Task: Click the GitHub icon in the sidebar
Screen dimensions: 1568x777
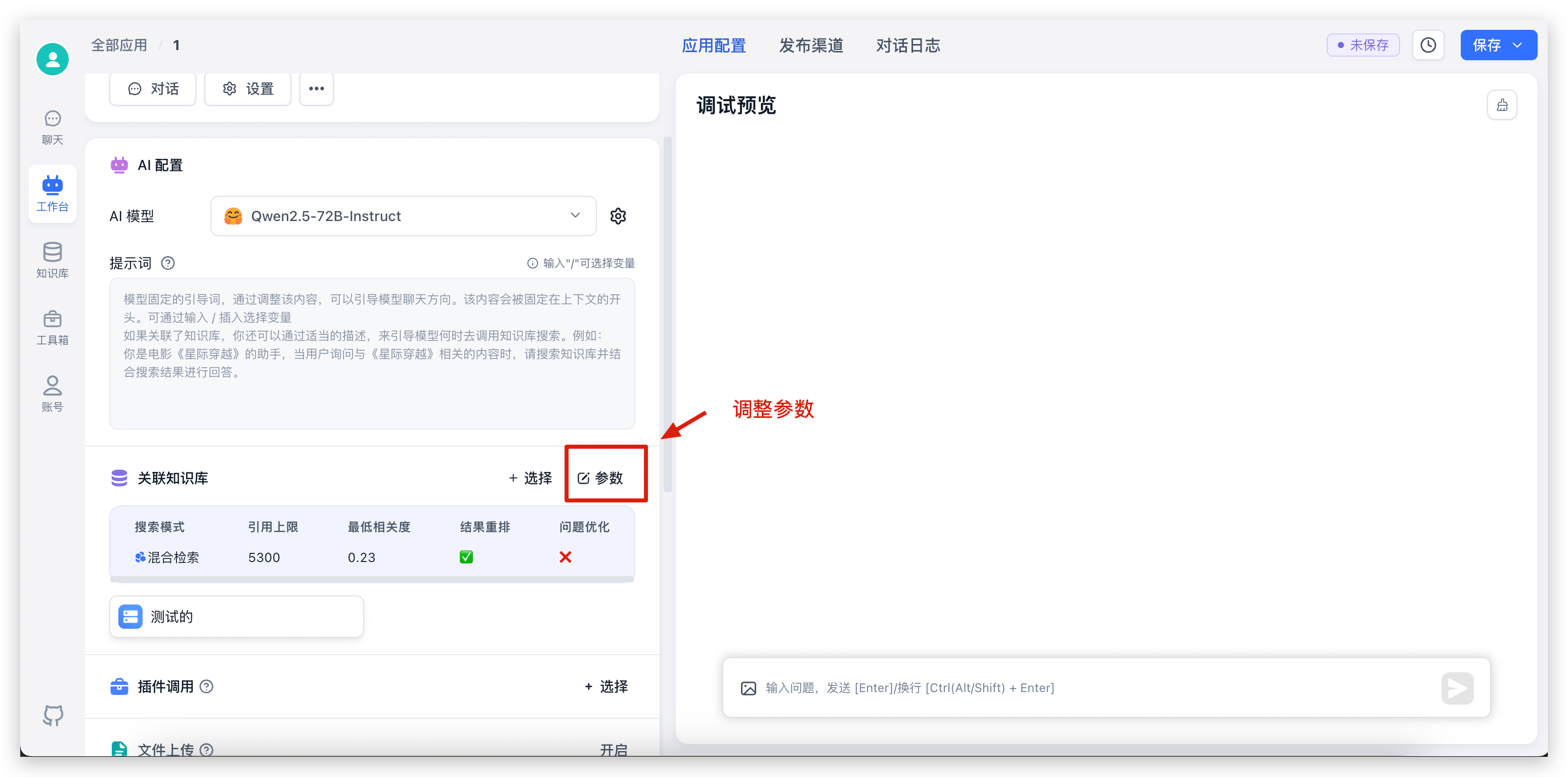Action: (53, 715)
